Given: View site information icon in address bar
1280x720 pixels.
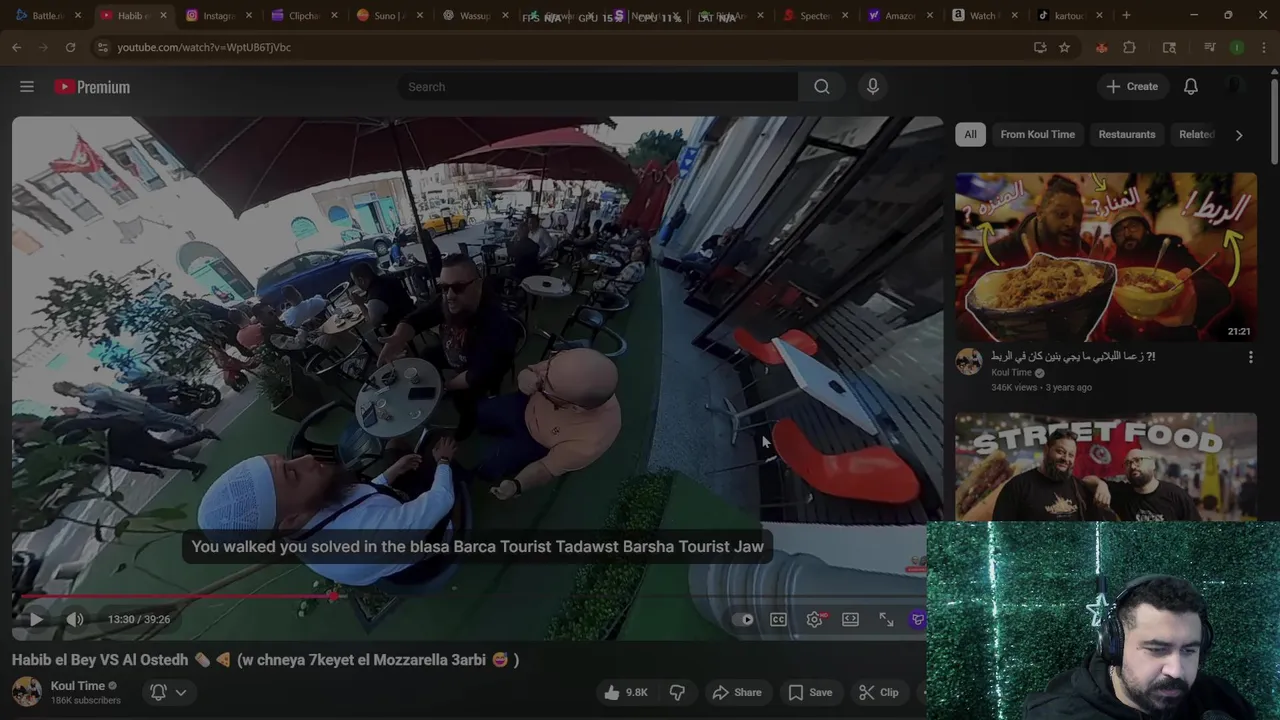Looking at the screenshot, I should [x=102, y=47].
